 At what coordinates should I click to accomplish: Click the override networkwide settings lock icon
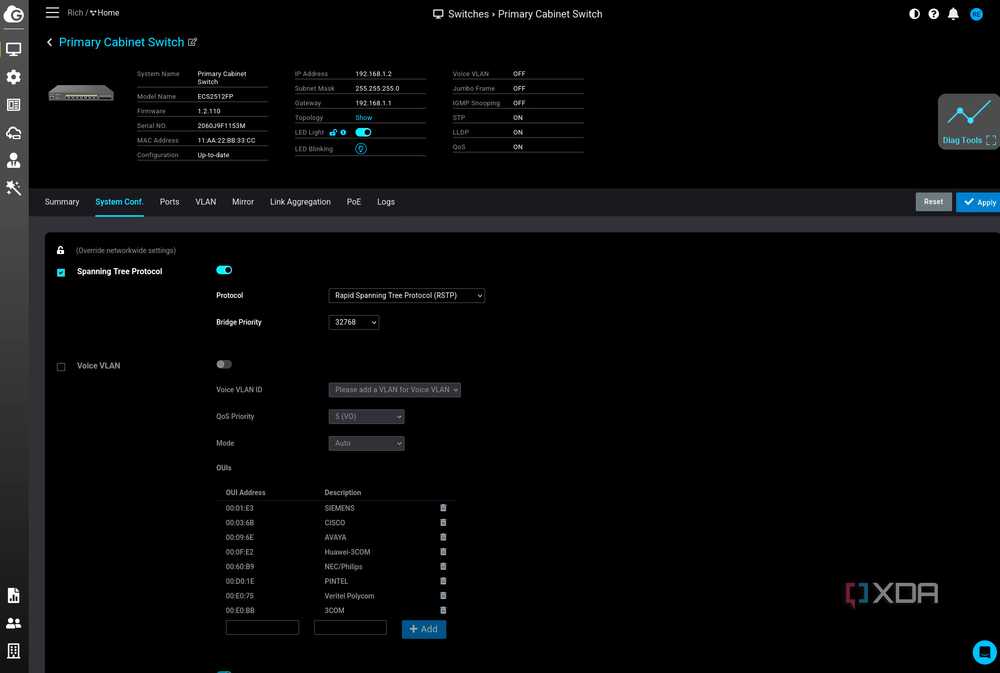click(x=61, y=250)
